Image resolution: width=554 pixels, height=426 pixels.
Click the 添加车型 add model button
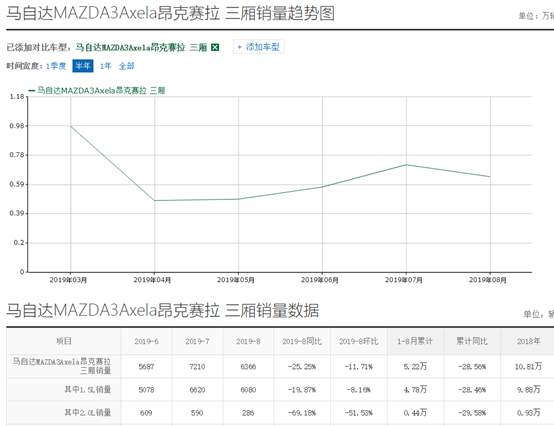tap(259, 47)
